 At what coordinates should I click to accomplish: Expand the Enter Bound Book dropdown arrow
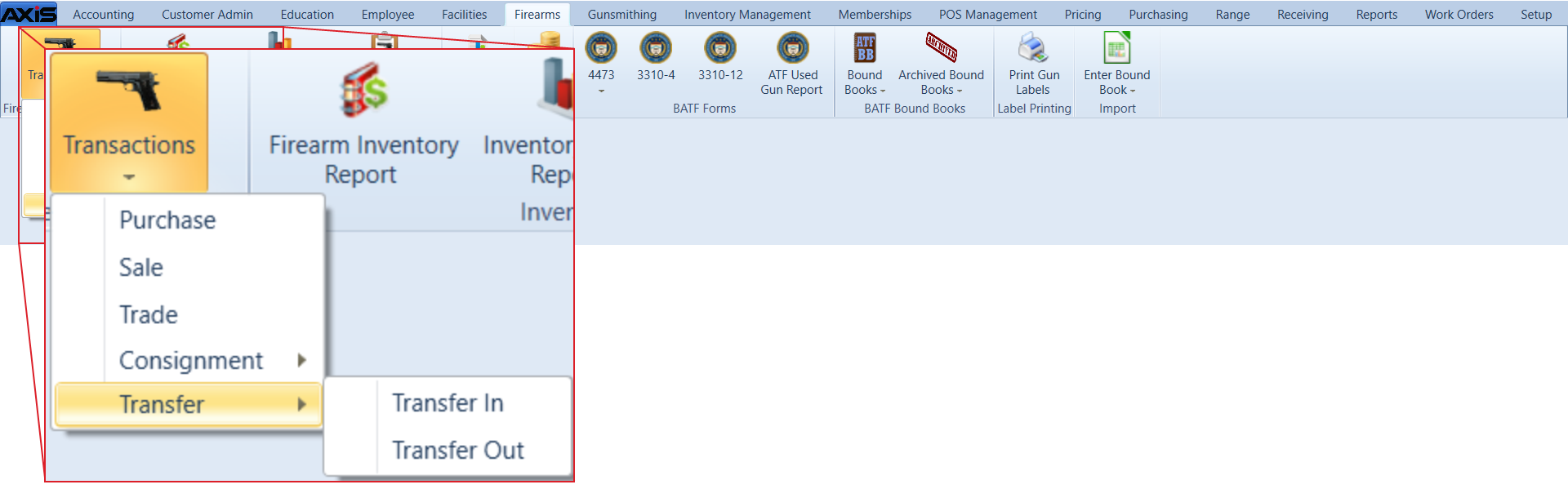point(1133,91)
